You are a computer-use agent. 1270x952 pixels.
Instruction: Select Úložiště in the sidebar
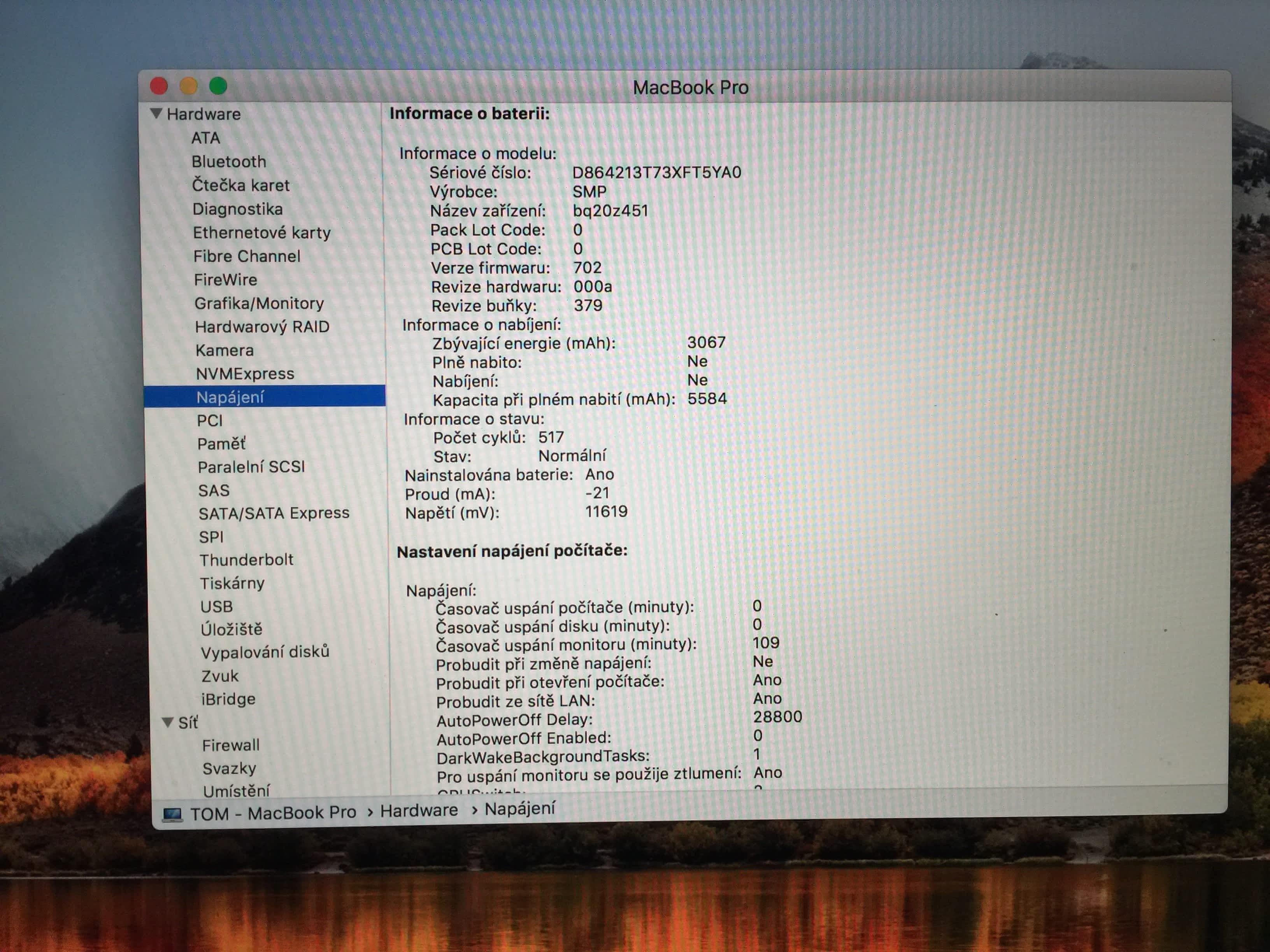232,630
